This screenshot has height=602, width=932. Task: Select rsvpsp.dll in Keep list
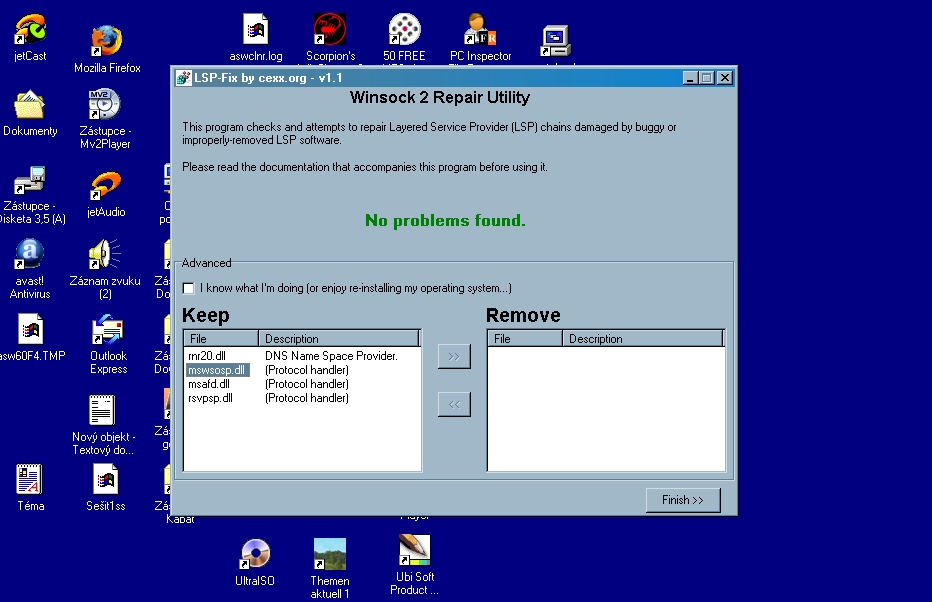(x=210, y=398)
